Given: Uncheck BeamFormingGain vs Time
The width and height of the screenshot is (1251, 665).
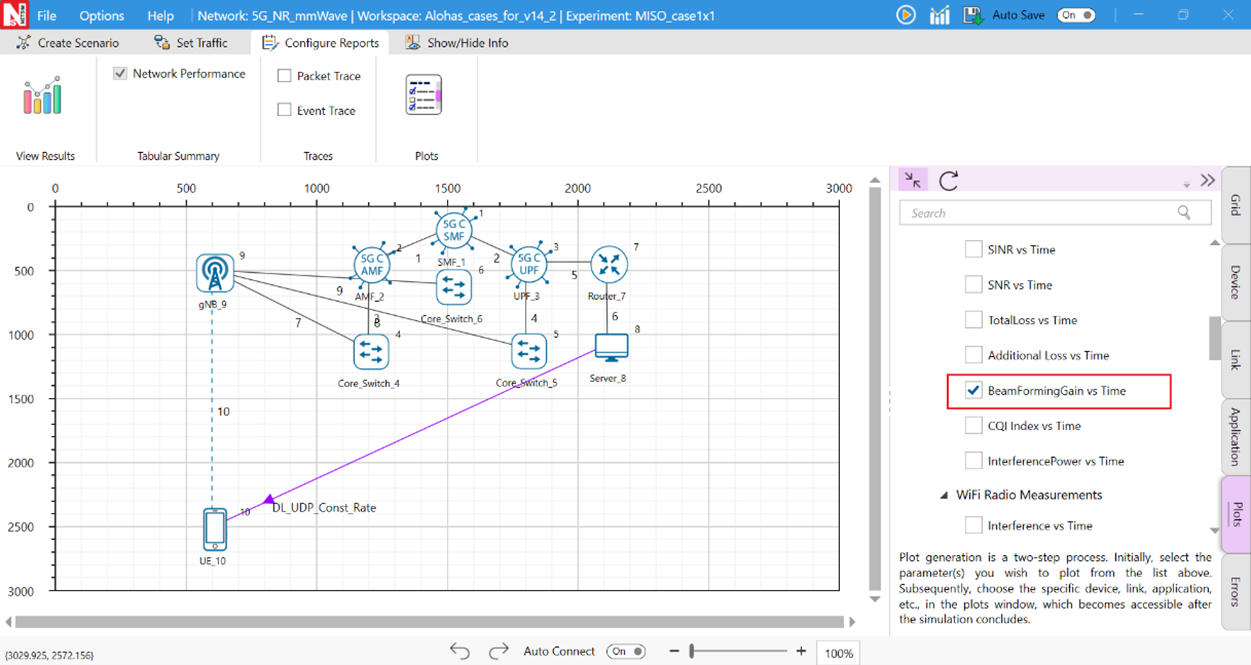Looking at the screenshot, I should pos(973,391).
